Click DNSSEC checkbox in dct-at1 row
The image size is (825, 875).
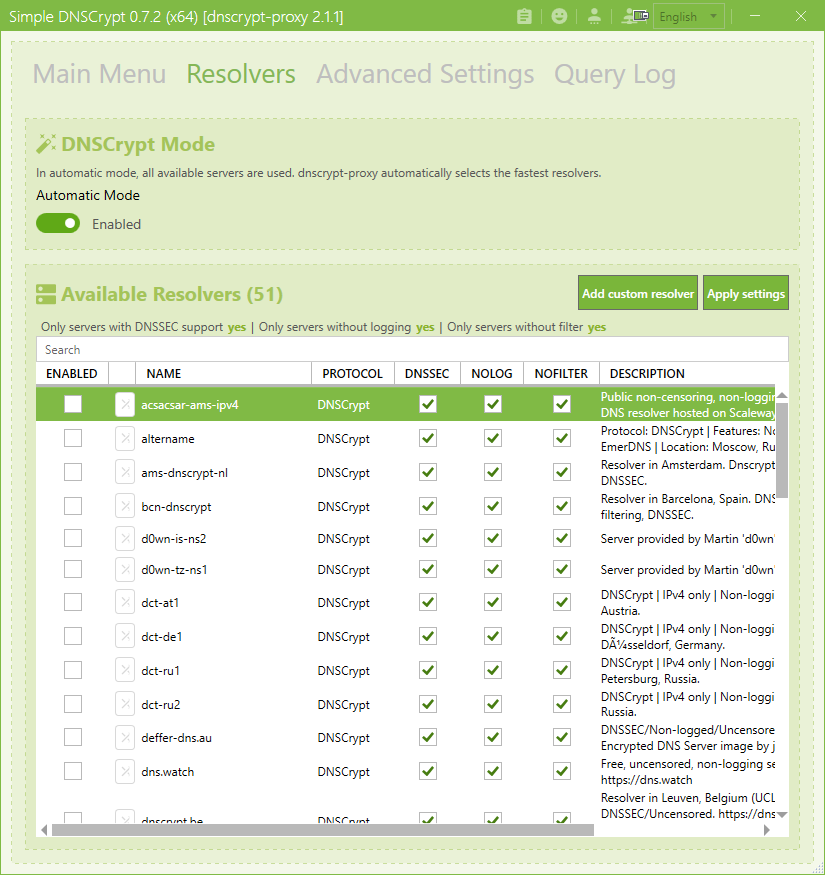[x=428, y=602]
